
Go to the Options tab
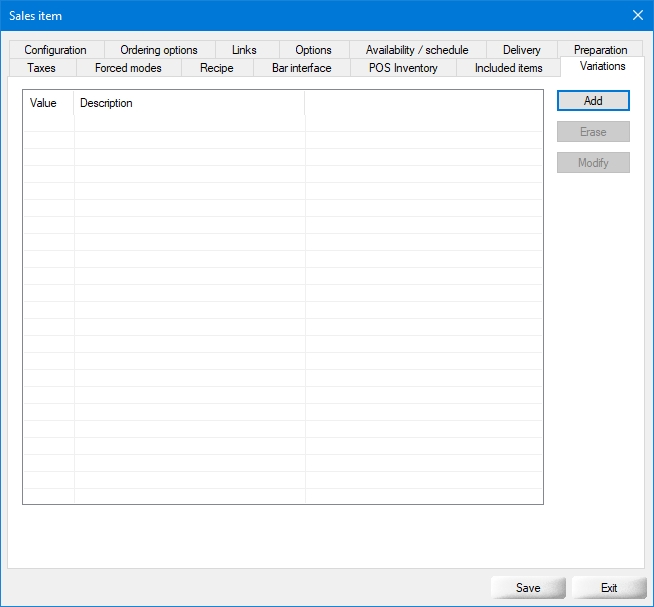point(313,50)
